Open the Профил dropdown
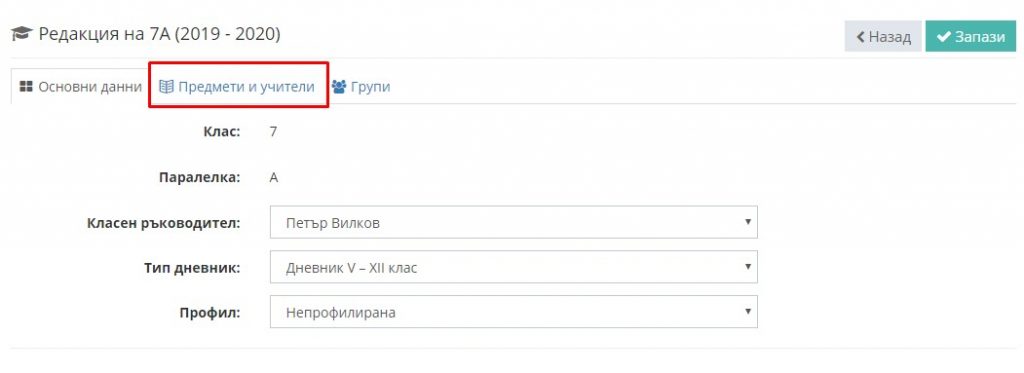 (513, 312)
